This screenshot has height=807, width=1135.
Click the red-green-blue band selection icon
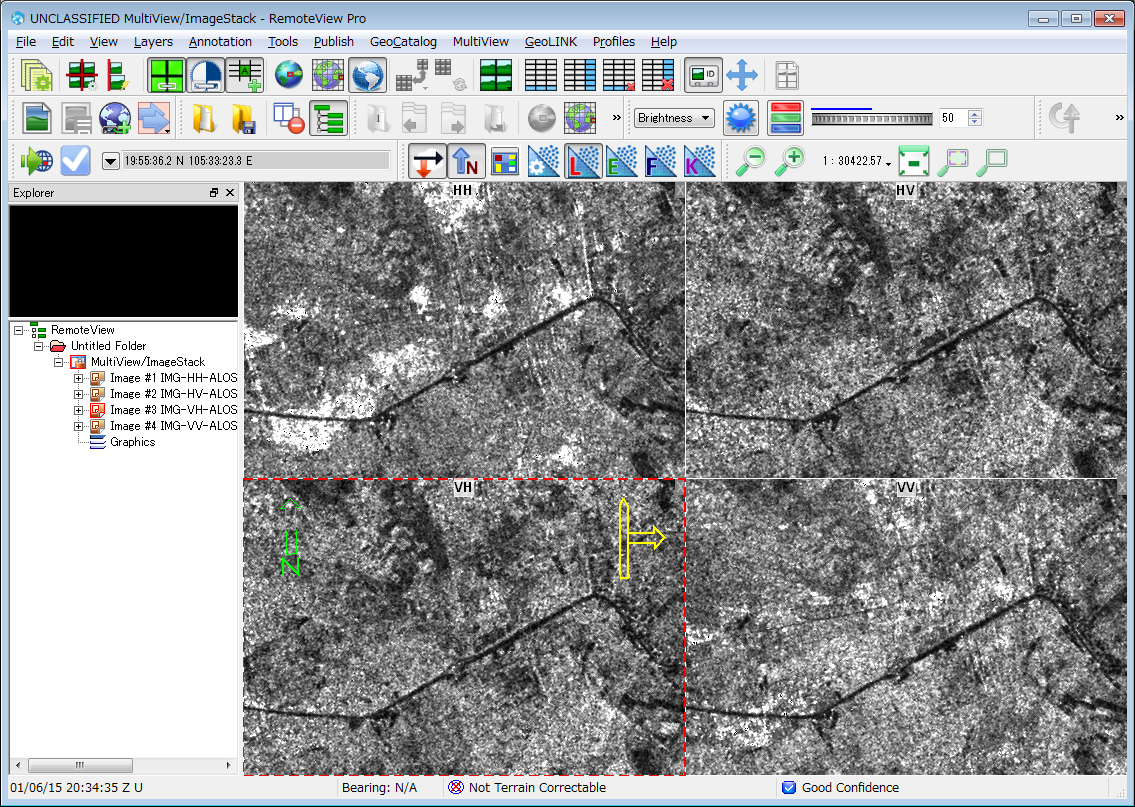click(x=785, y=118)
